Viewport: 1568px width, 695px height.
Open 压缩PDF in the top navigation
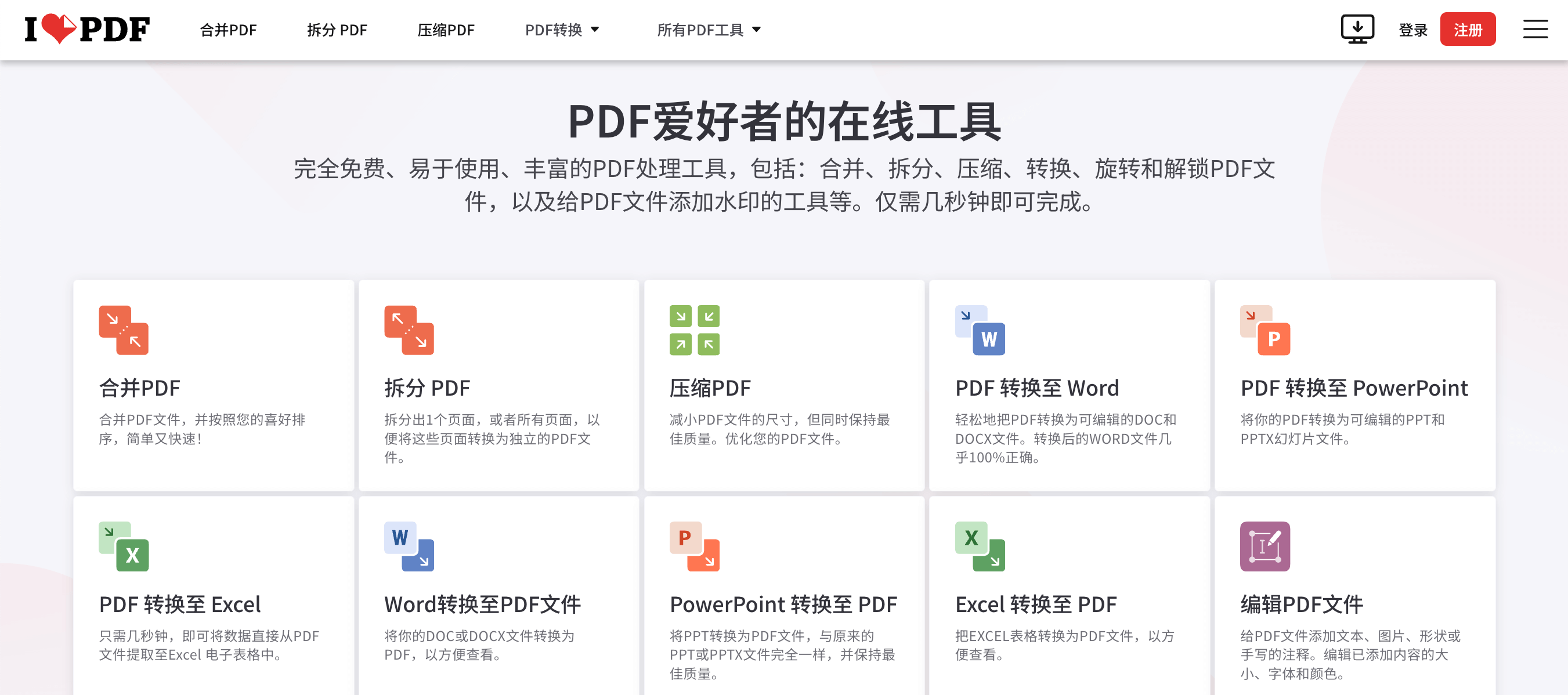pos(446,30)
